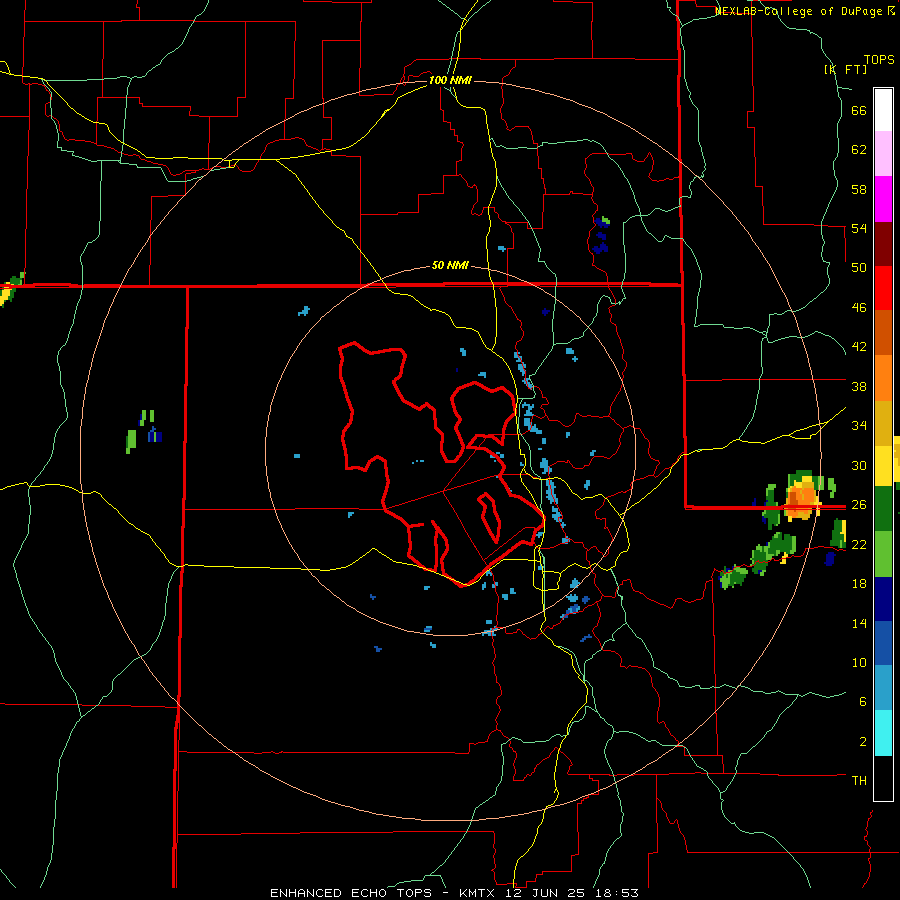
Task: Click the 18:53 timestamp in the footer
Action: coord(615,893)
